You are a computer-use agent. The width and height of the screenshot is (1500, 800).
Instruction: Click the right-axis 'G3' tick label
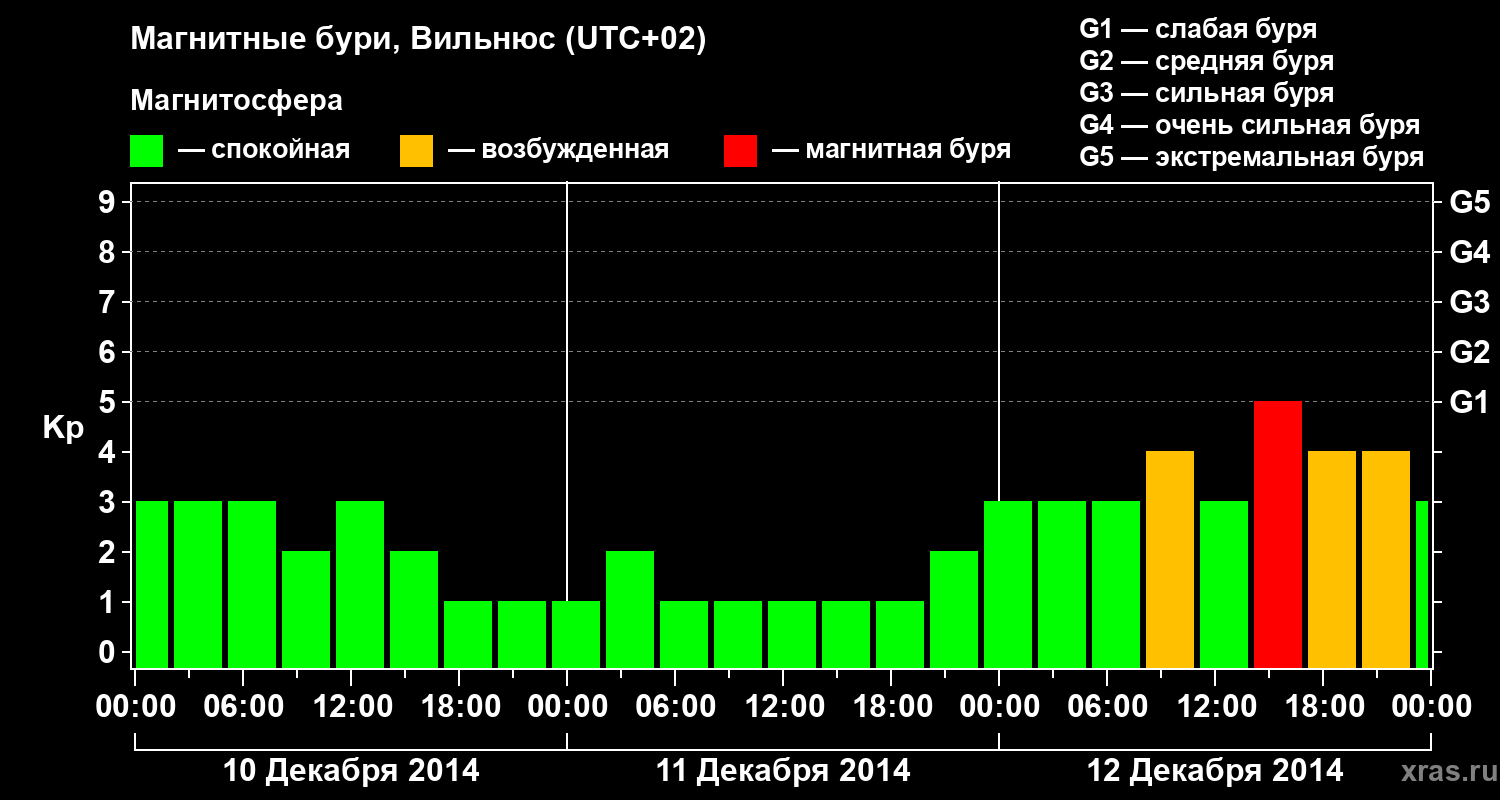click(x=1469, y=302)
